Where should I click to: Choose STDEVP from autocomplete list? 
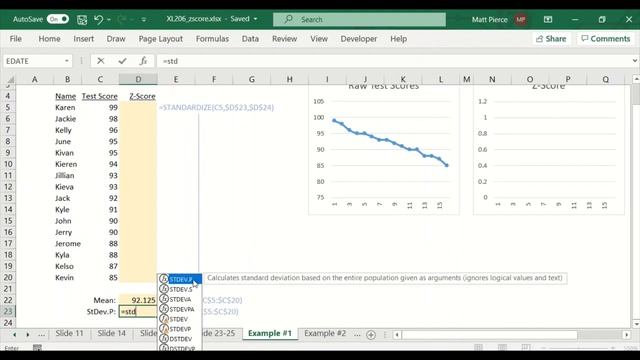(x=180, y=329)
